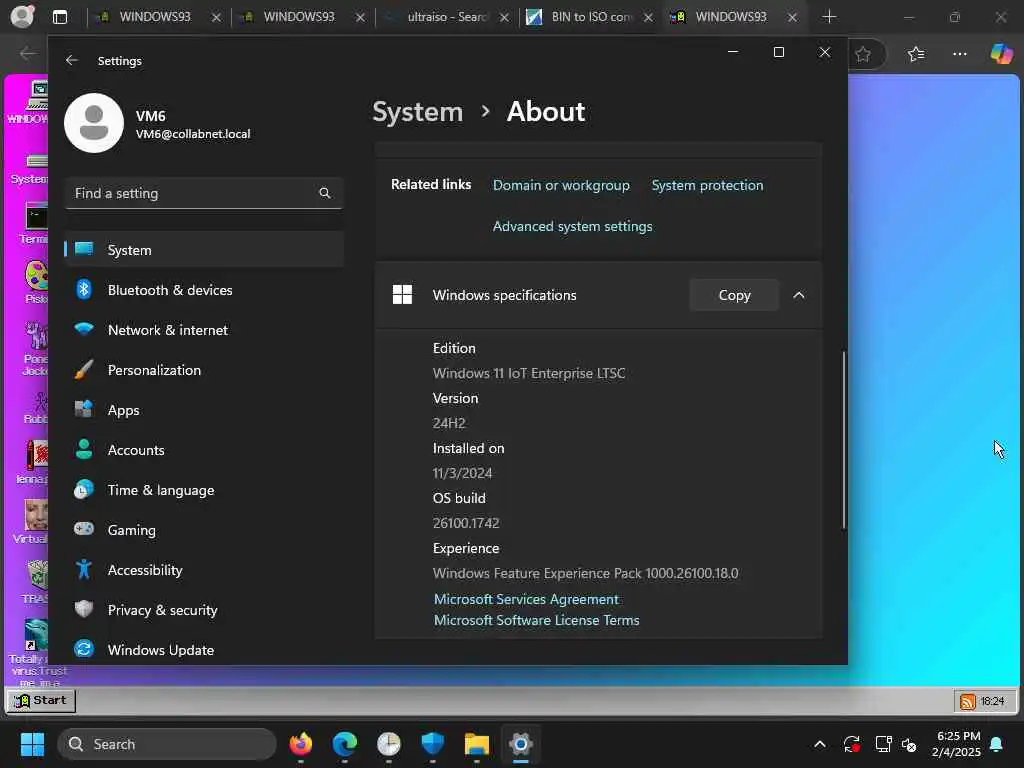Click the Settings back arrow

point(72,61)
